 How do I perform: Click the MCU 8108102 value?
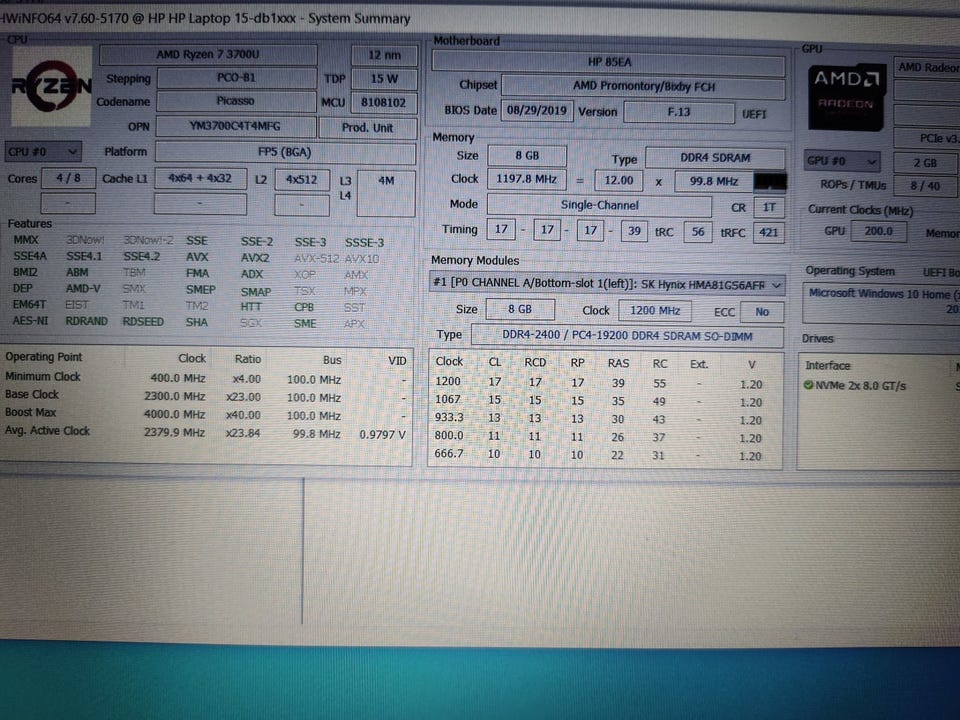[x=383, y=102]
